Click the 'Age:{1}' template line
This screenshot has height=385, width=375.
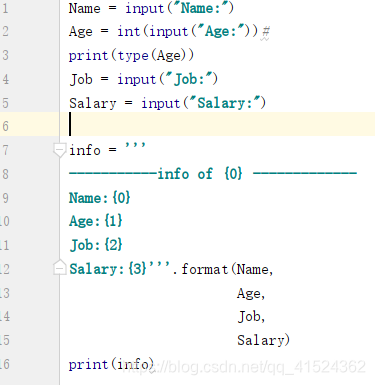coord(96,221)
